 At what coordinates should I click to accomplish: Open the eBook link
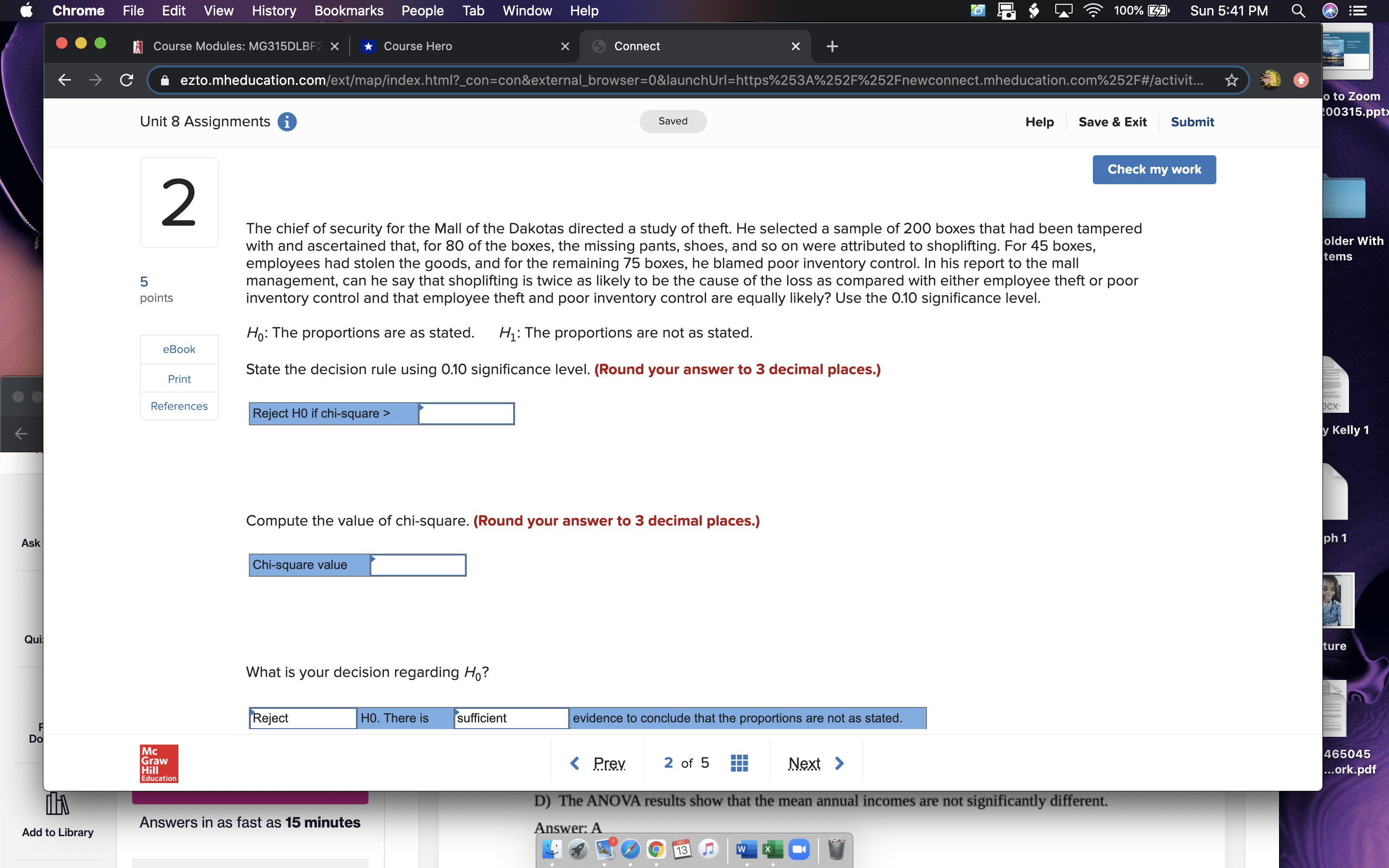178,349
